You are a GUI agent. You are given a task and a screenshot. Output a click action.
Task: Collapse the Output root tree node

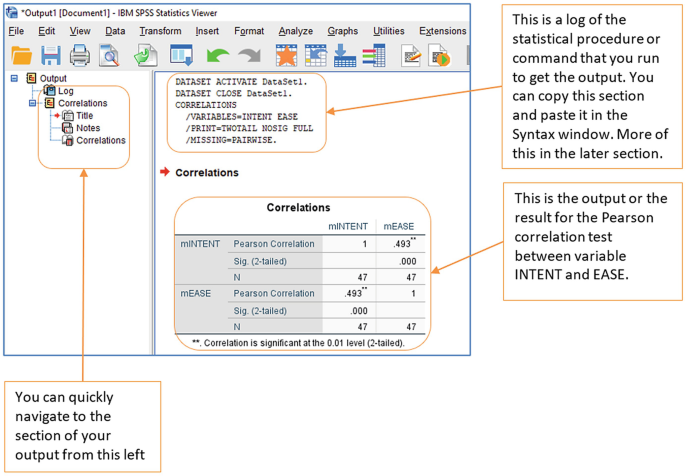pos(14,78)
